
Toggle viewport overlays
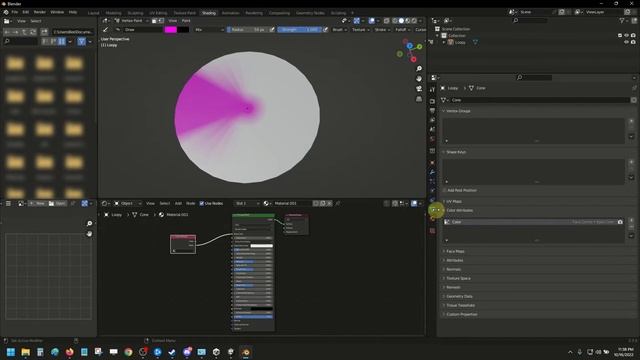point(372,20)
